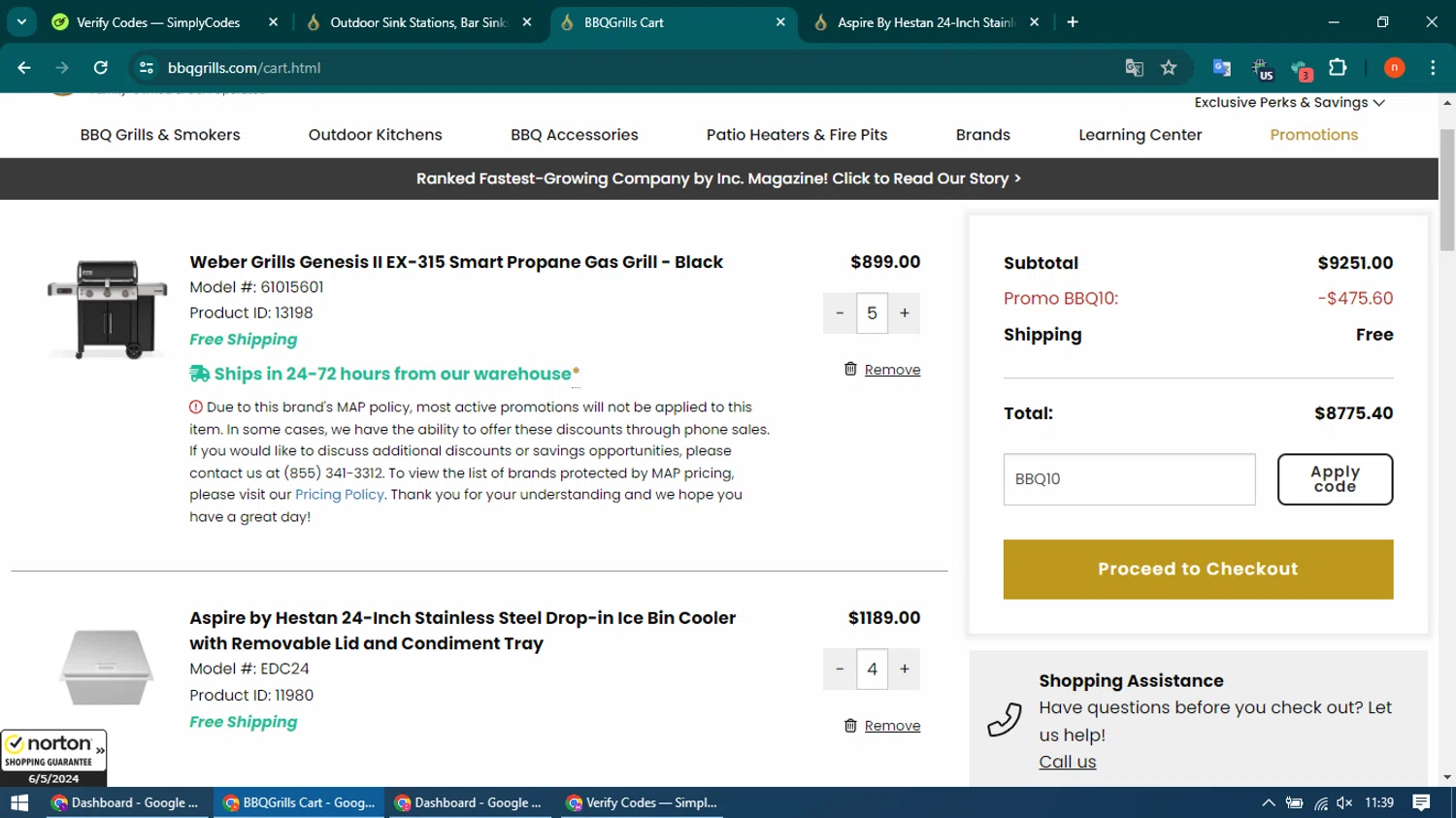
Task: Show hidden system tray icons
Action: 1268,802
